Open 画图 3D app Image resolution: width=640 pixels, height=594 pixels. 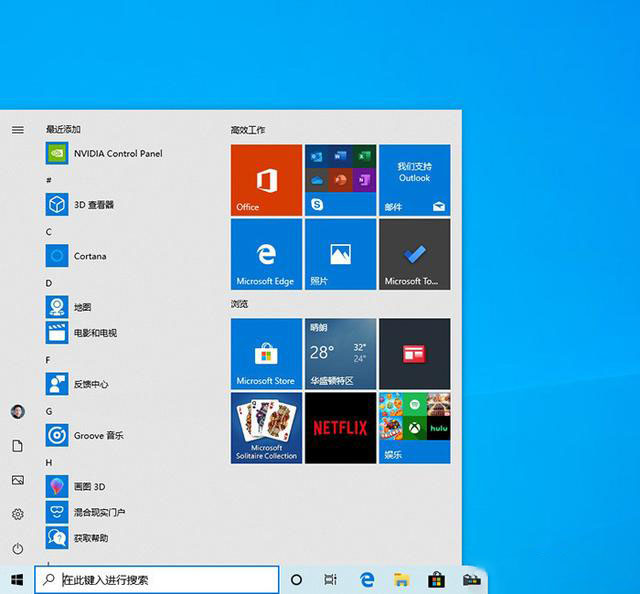76,487
